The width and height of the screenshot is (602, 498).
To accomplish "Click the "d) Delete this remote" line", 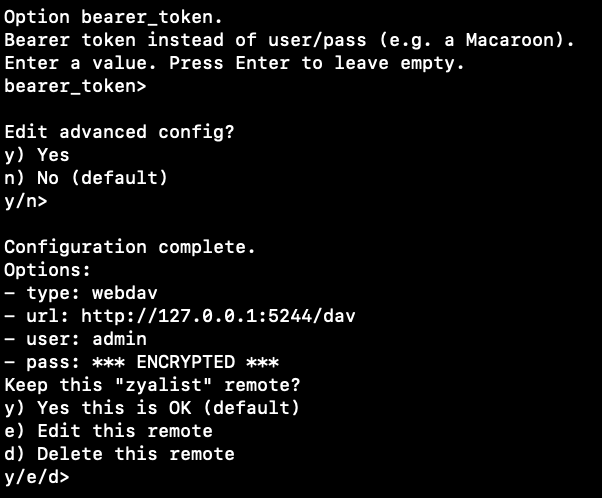I will 119,454.
